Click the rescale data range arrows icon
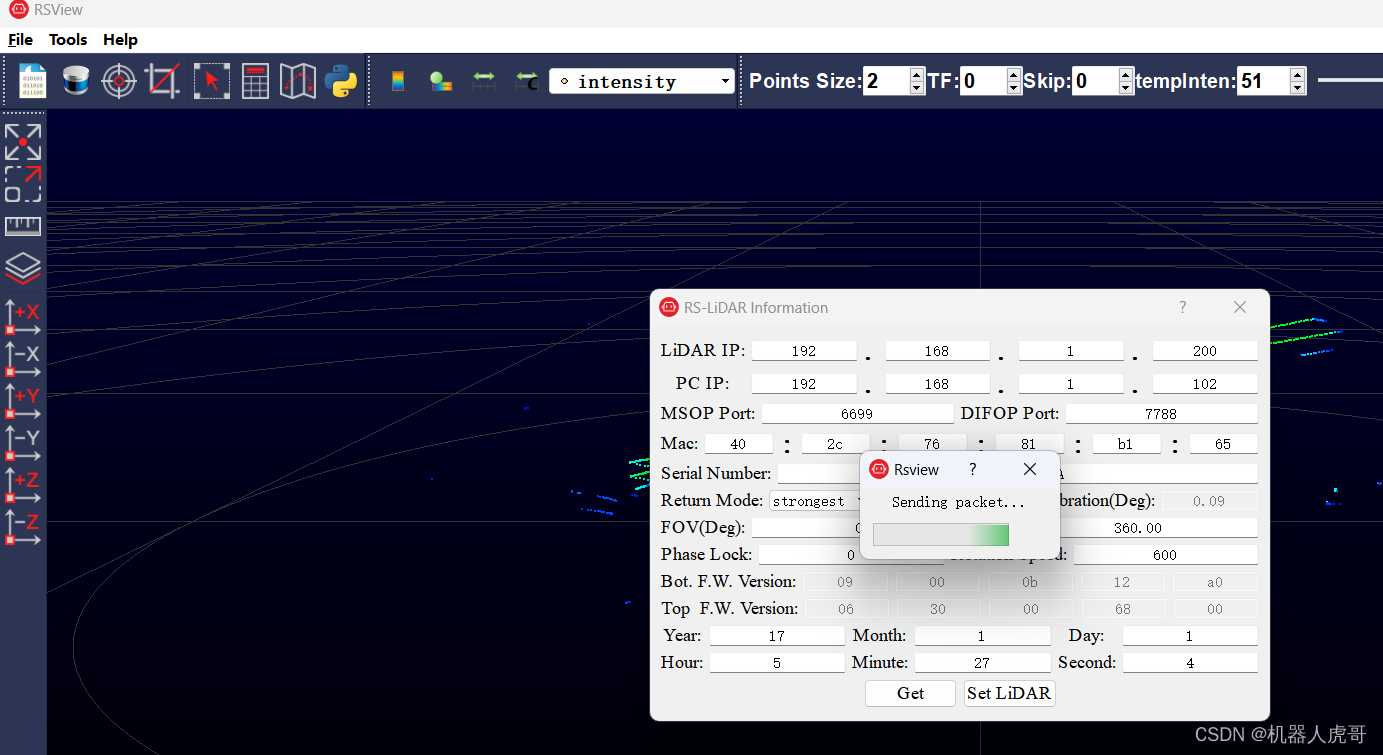 [x=484, y=81]
